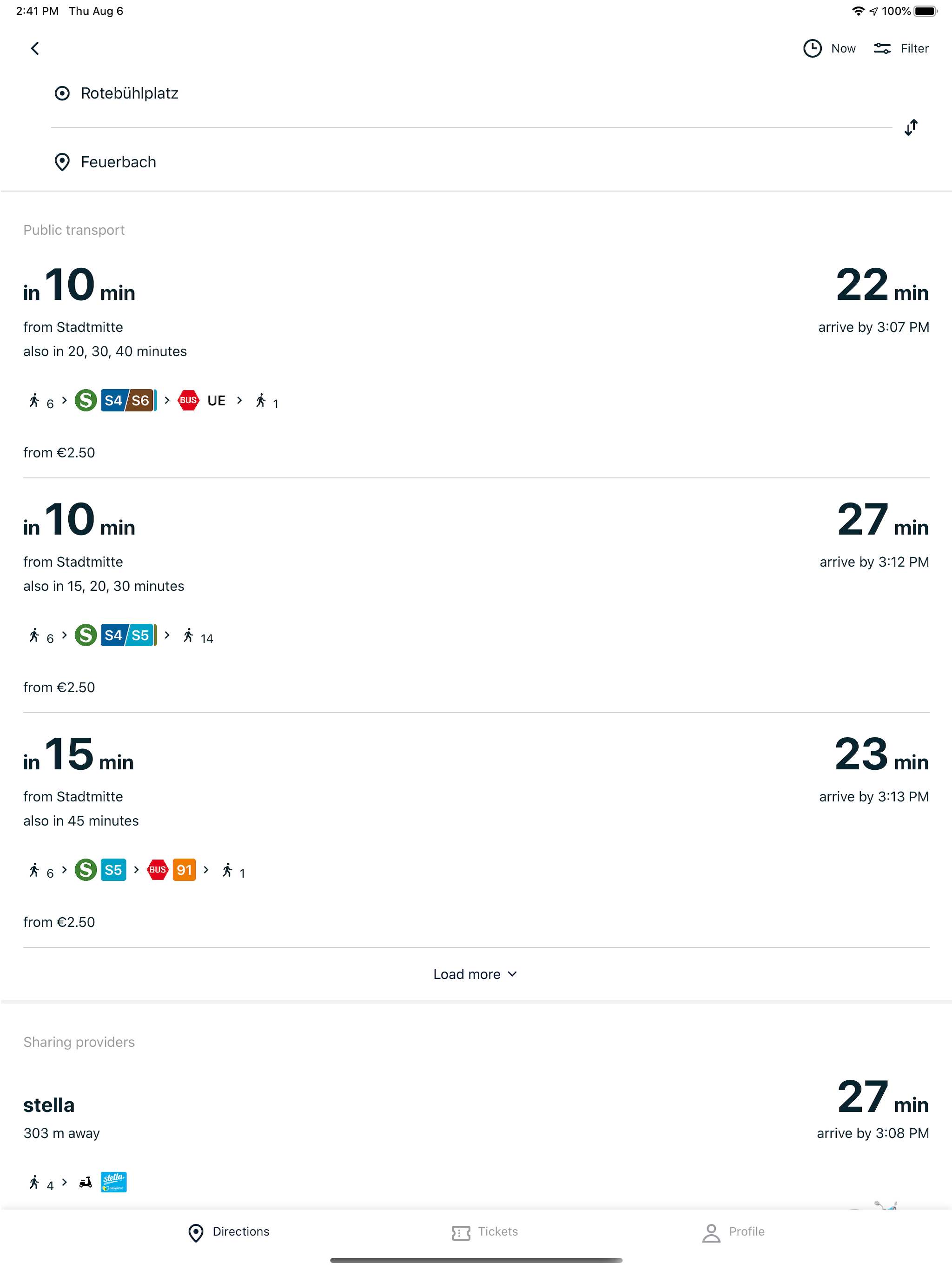Tap the stella scooter icon
Viewport: 952px width, 1270px height.
click(85, 1182)
